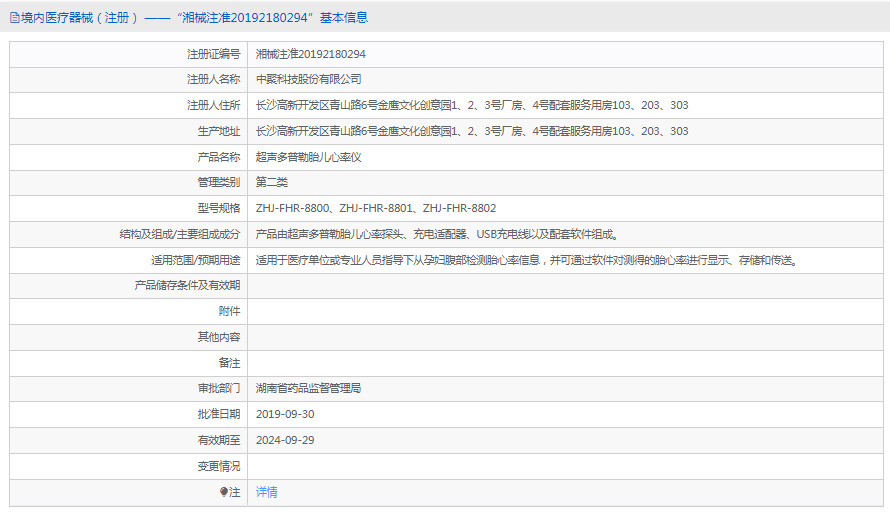
Task: Select registration number 湘械注准20192180294 value
Action: point(310,54)
